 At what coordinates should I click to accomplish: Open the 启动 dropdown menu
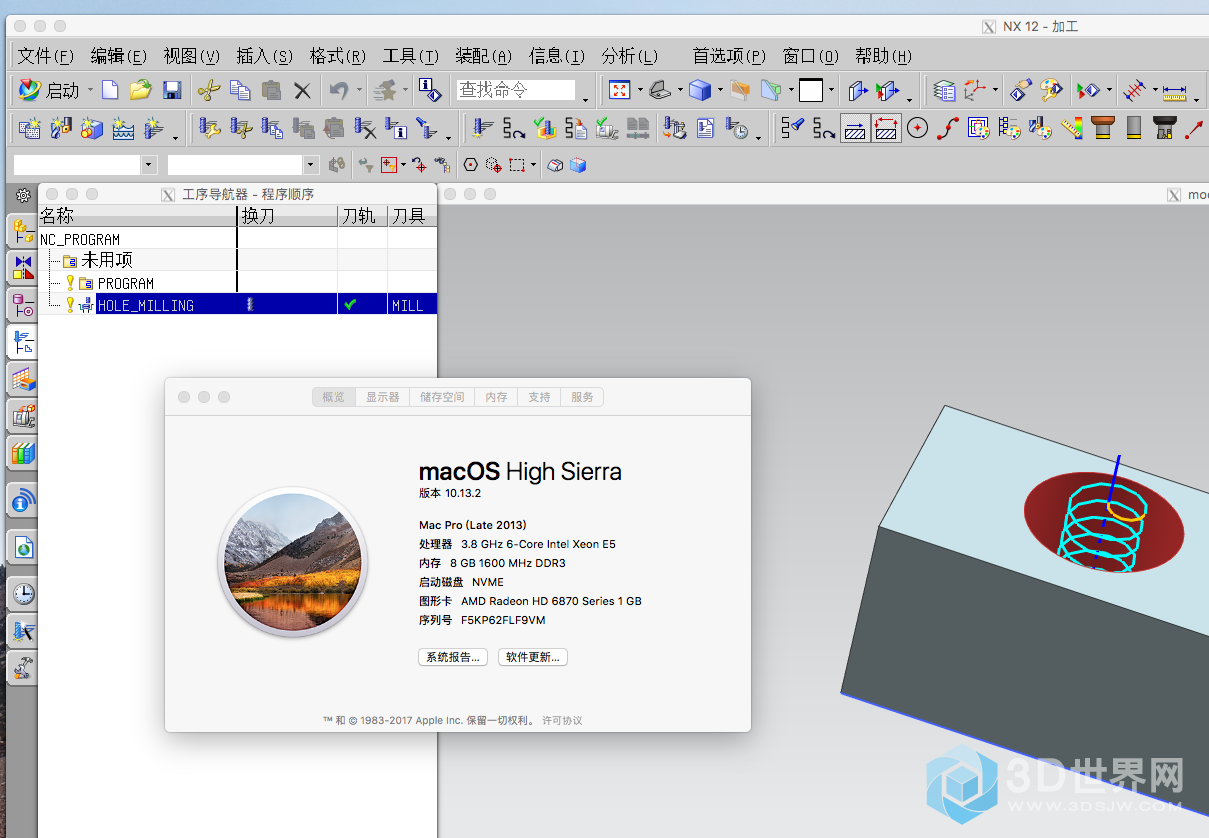pyautogui.click(x=90, y=90)
